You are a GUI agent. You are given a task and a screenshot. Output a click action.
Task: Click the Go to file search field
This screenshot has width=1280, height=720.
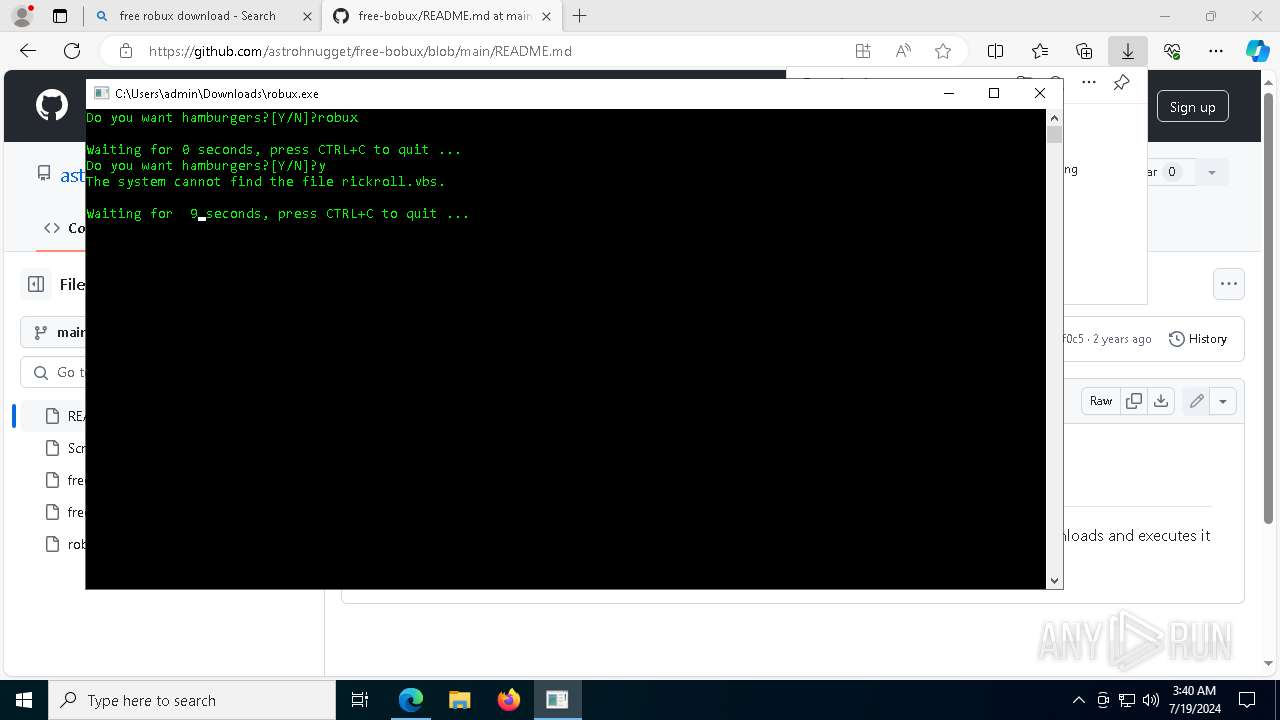54,372
